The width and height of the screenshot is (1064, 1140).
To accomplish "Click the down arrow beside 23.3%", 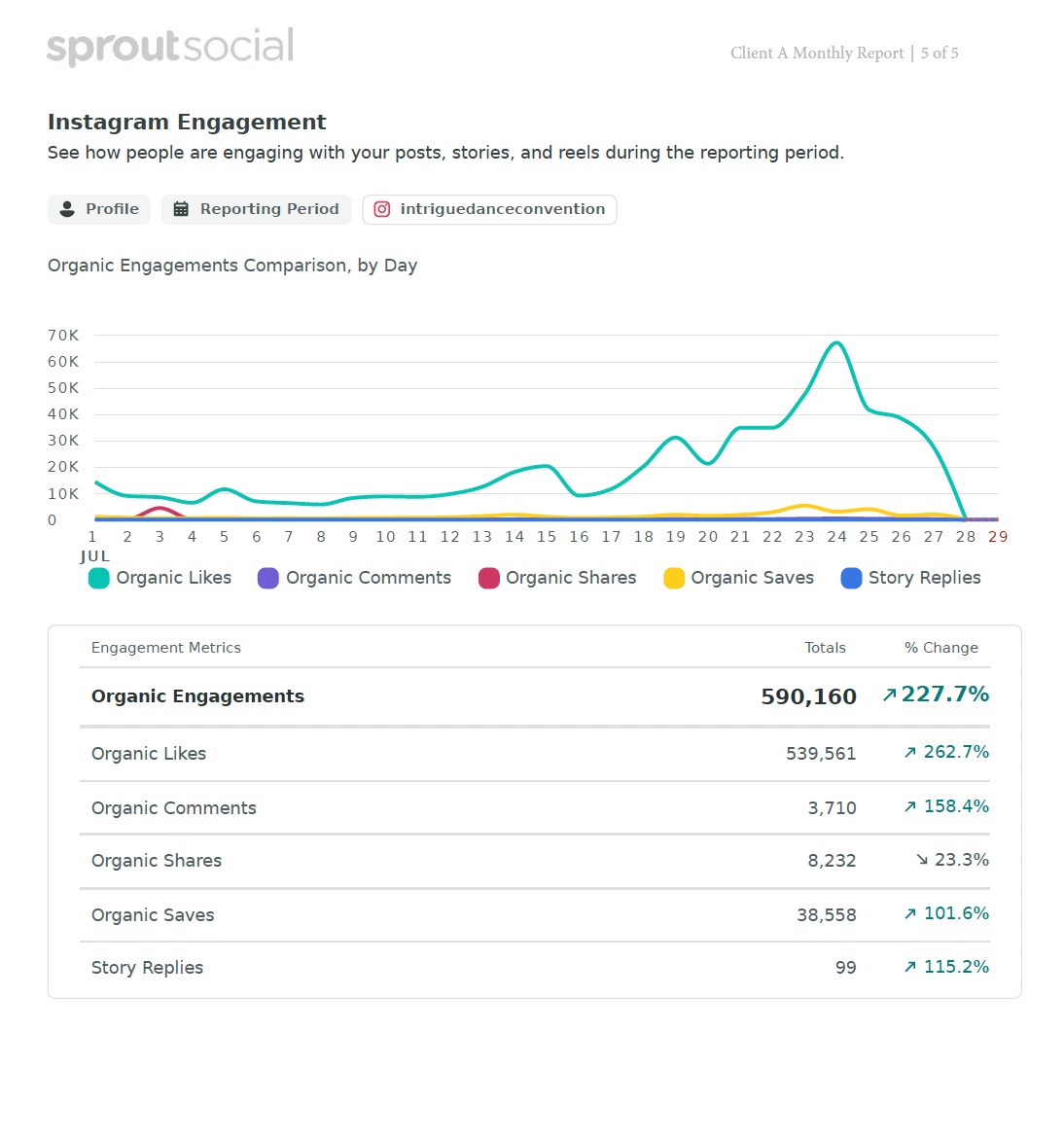I will point(922,860).
